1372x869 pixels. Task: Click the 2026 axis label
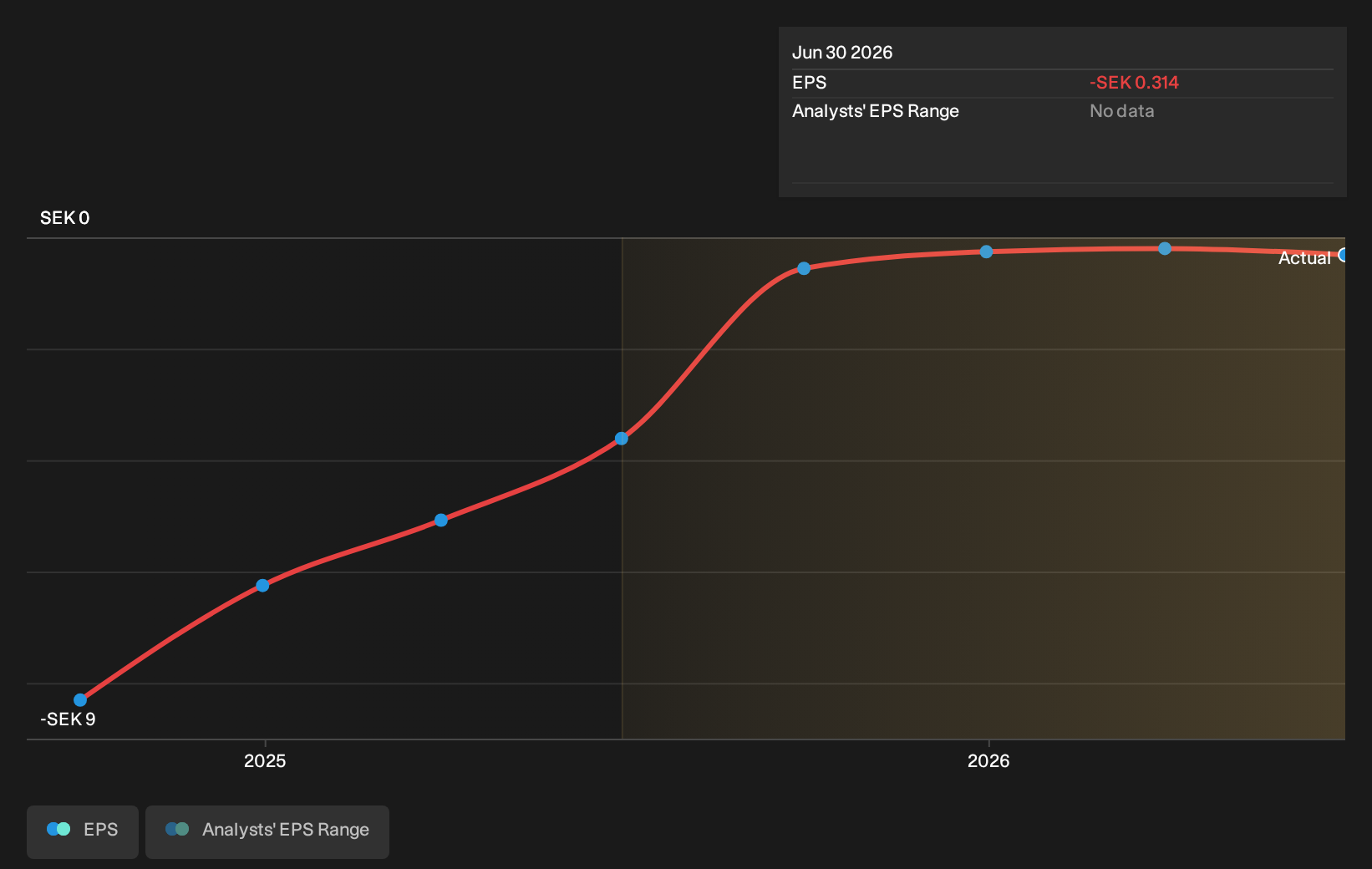[x=988, y=761]
